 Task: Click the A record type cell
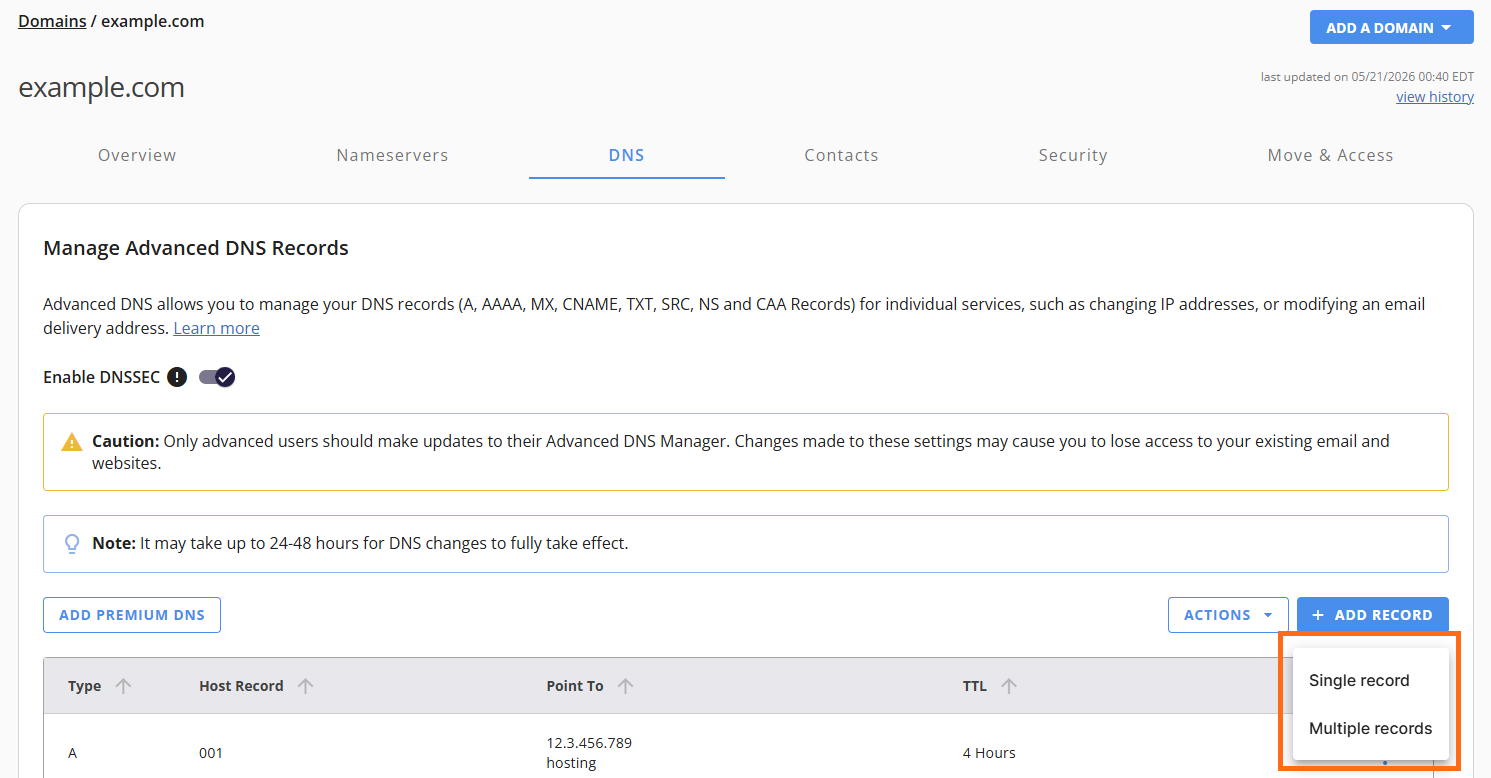pyautogui.click(x=73, y=753)
